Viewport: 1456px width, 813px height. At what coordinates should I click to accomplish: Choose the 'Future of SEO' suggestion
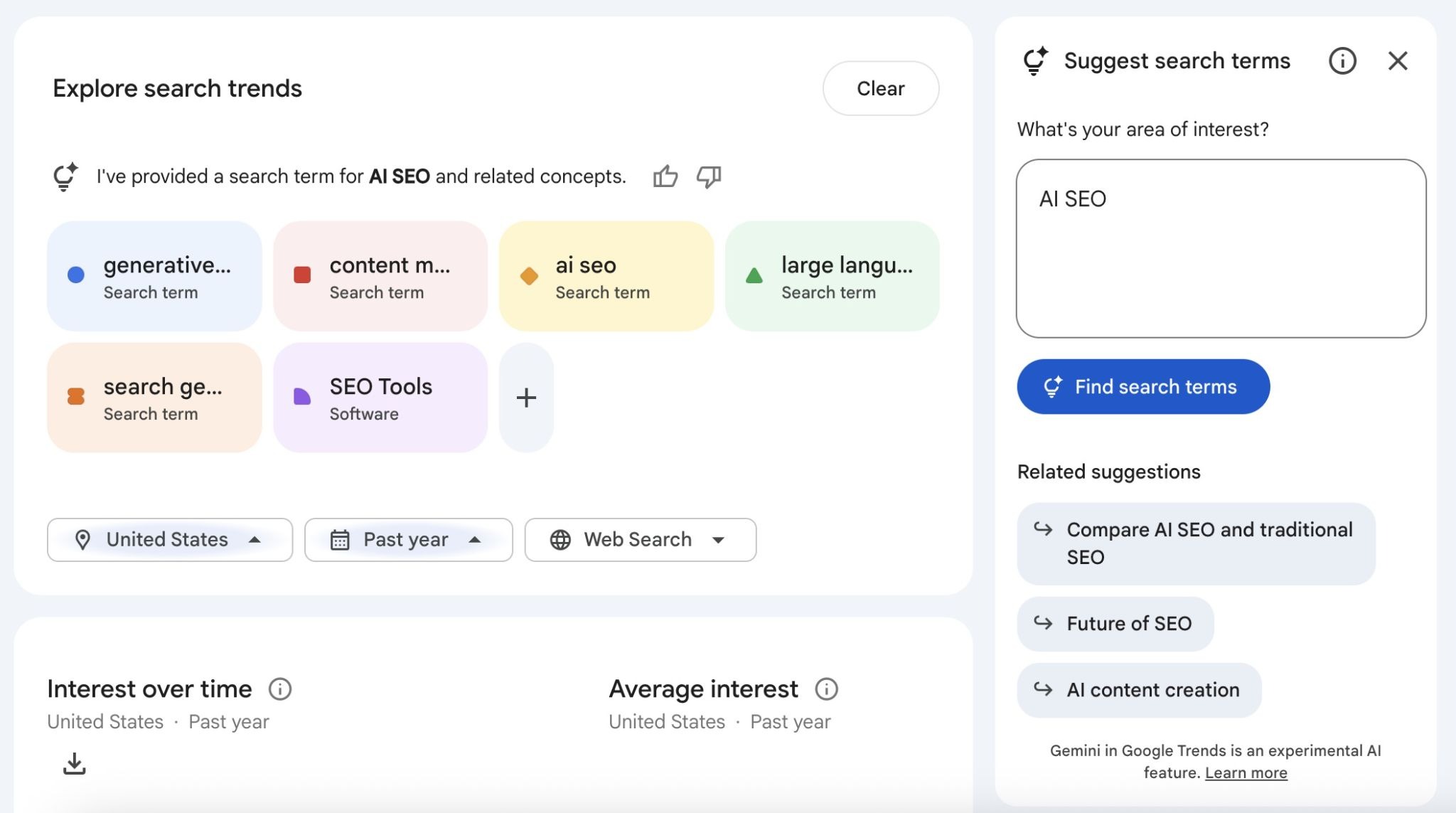pos(1114,624)
